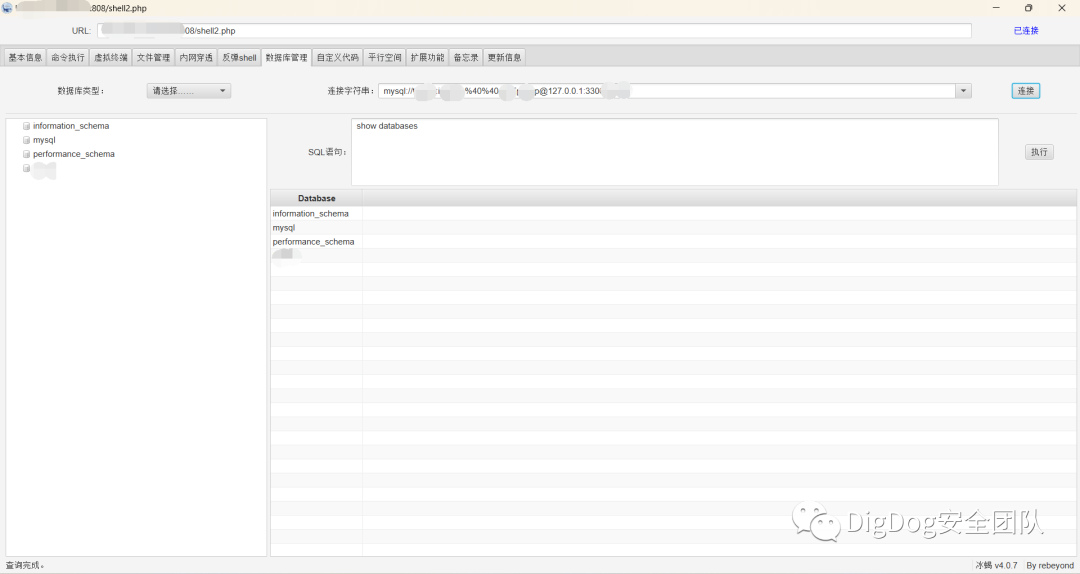
Task: Click the 连接 button
Action: pos(1026,91)
